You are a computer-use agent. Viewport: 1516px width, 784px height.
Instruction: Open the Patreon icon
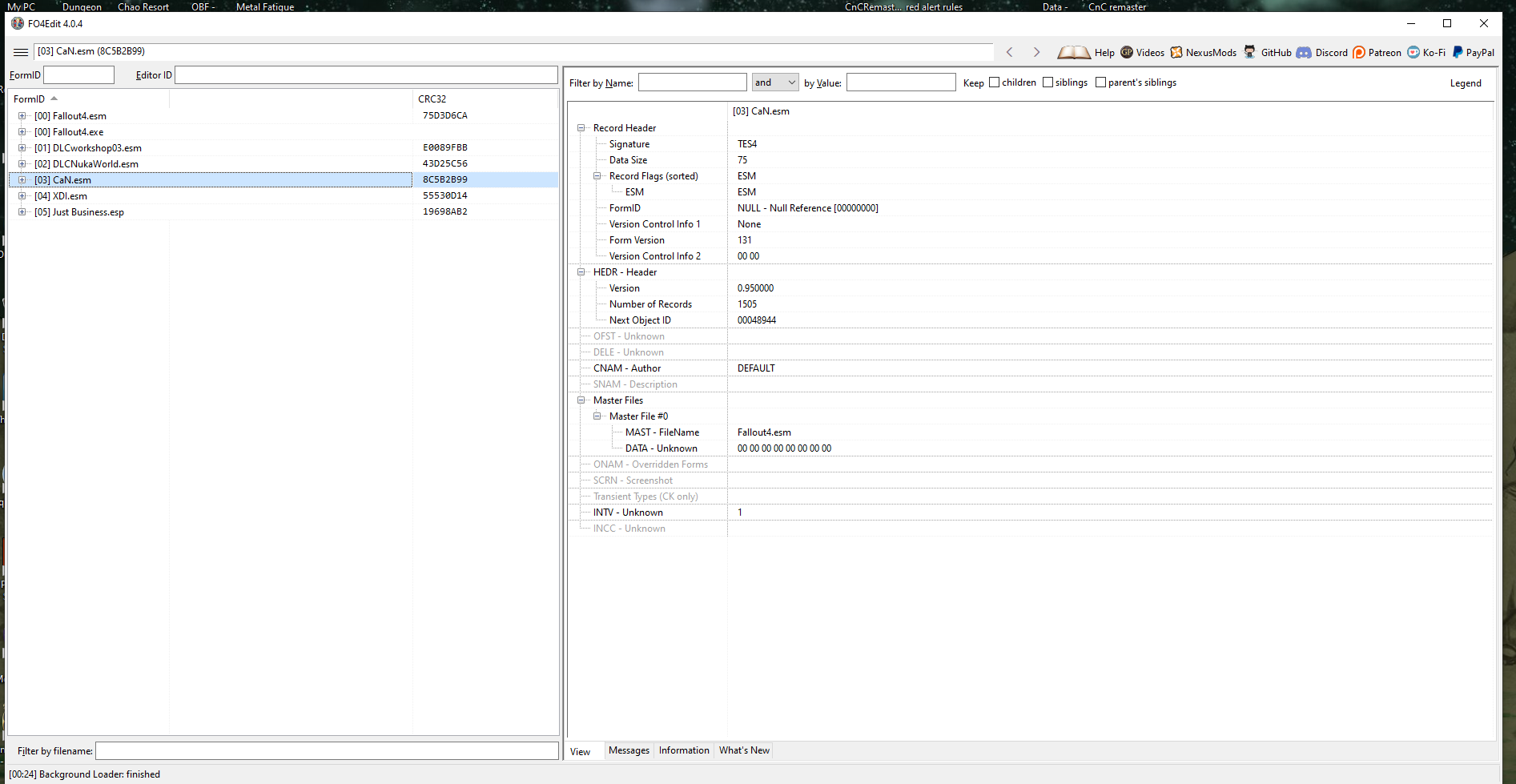[1359, 52]
